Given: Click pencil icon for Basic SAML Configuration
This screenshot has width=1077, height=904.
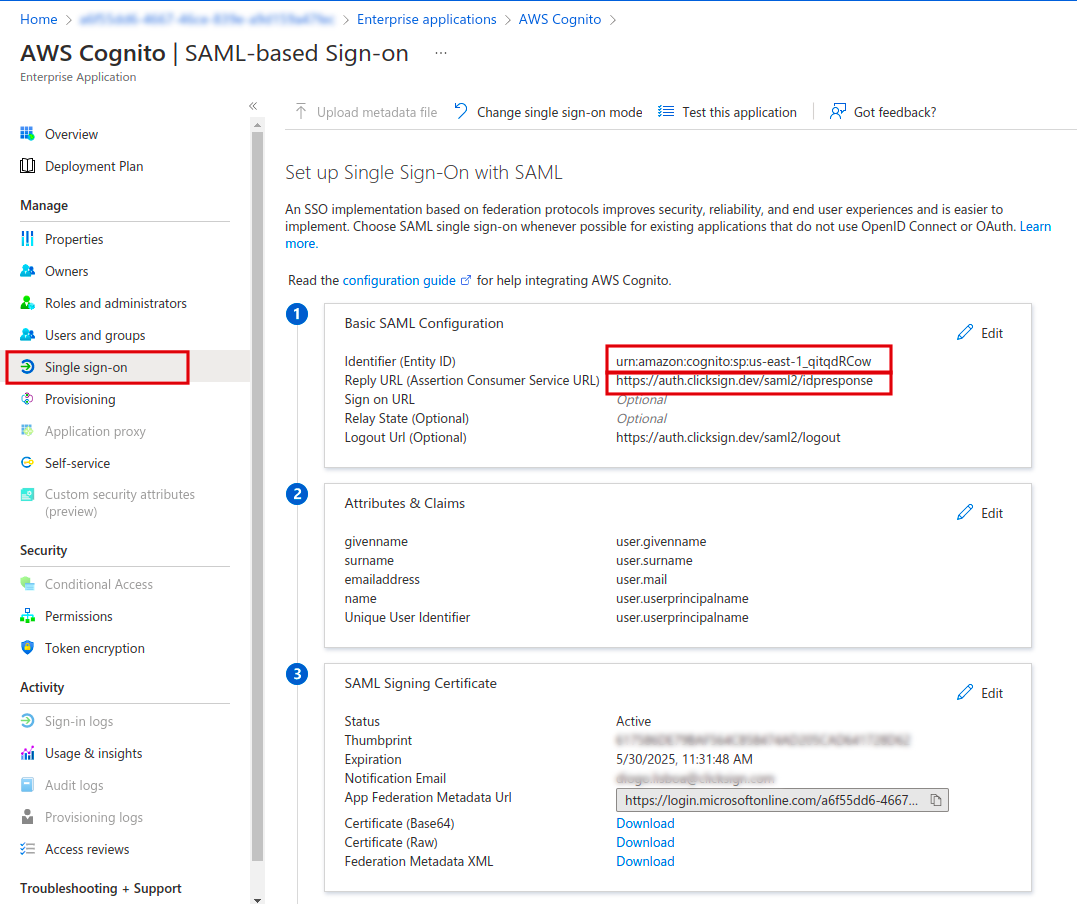Looking at the screenshot, I should tap(965, 332).
